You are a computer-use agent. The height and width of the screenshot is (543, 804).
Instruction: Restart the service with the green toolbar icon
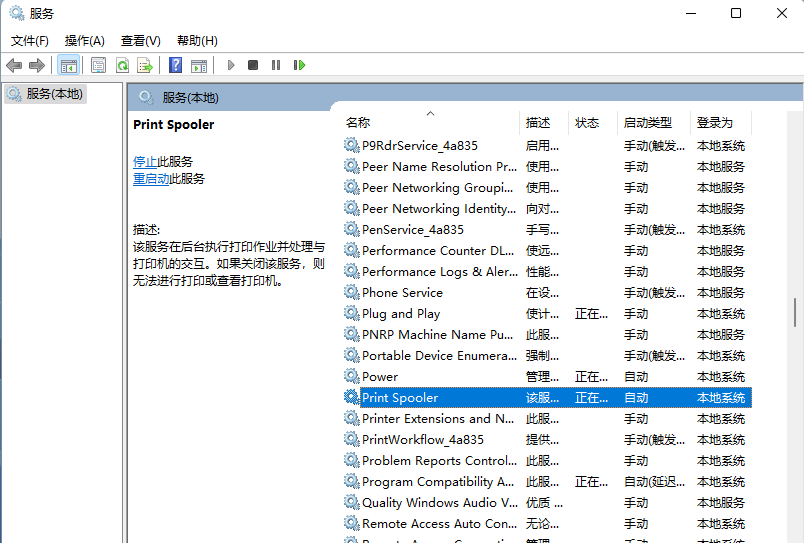(299, 65)
